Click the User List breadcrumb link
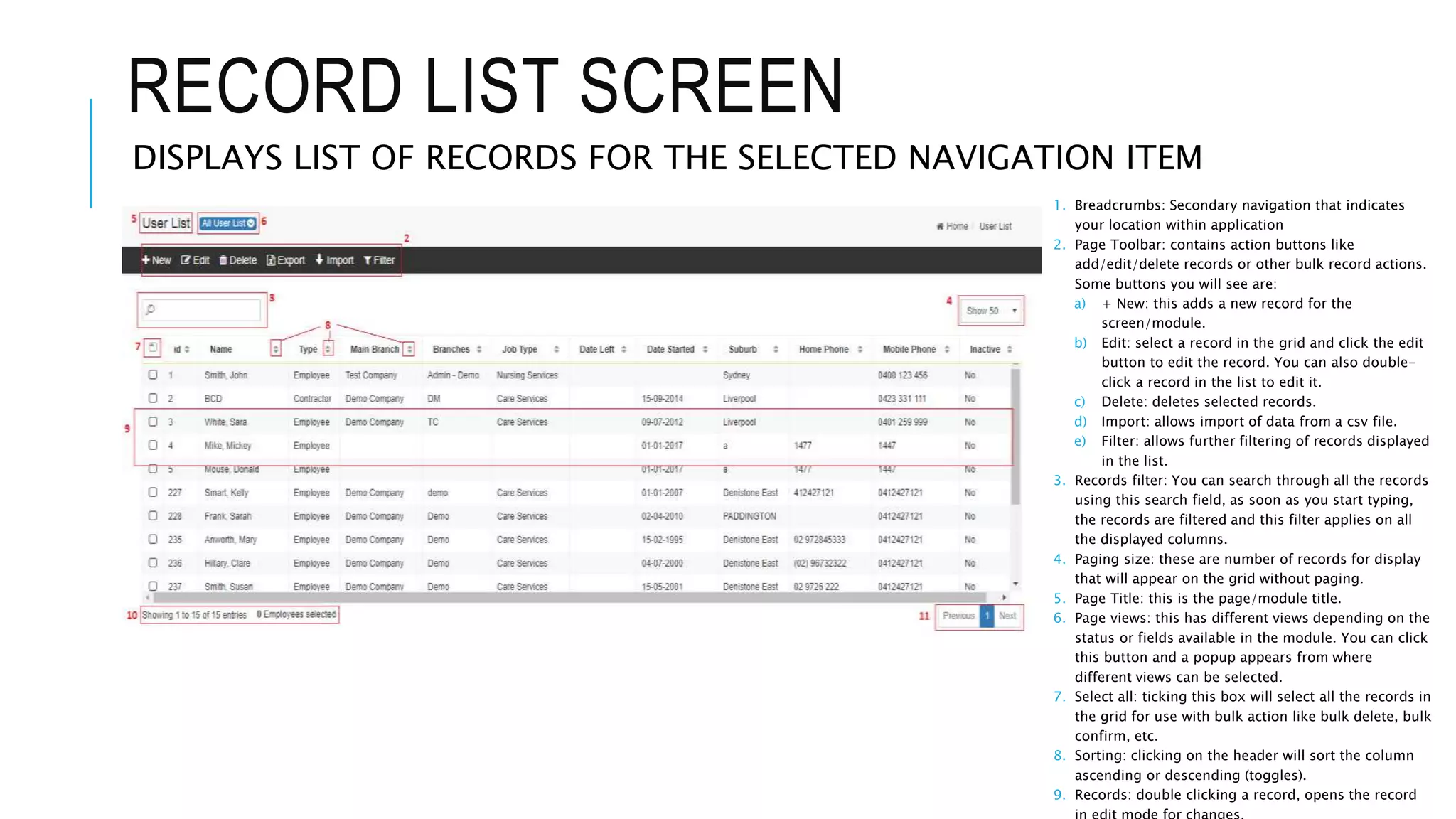The height and width of the screenshot is (819, 1456). click(995, 226)
